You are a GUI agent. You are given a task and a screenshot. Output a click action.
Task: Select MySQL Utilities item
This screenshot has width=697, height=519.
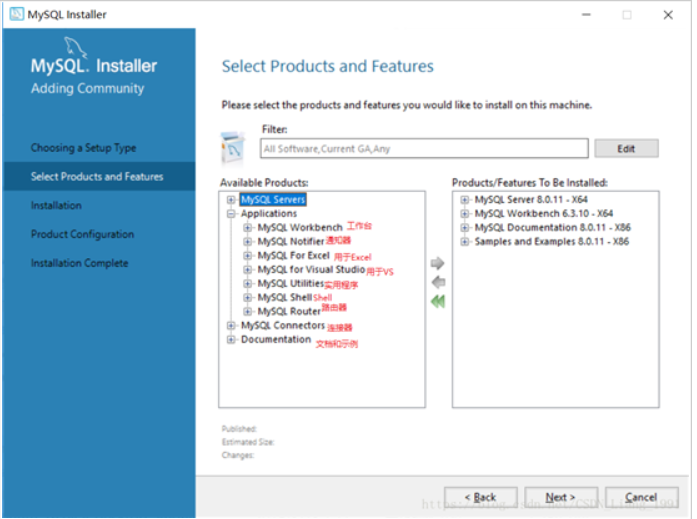pos(291,283)
